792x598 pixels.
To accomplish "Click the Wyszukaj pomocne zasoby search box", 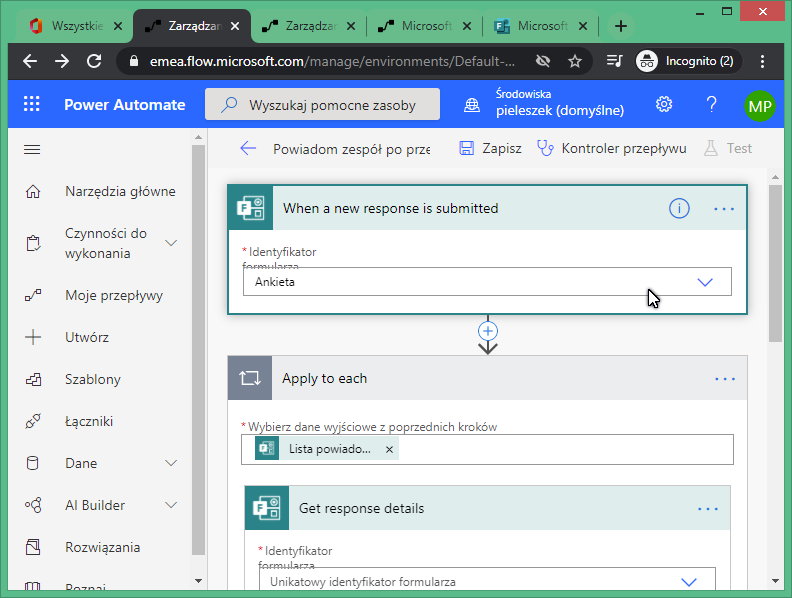I will (x=323, y=104).
